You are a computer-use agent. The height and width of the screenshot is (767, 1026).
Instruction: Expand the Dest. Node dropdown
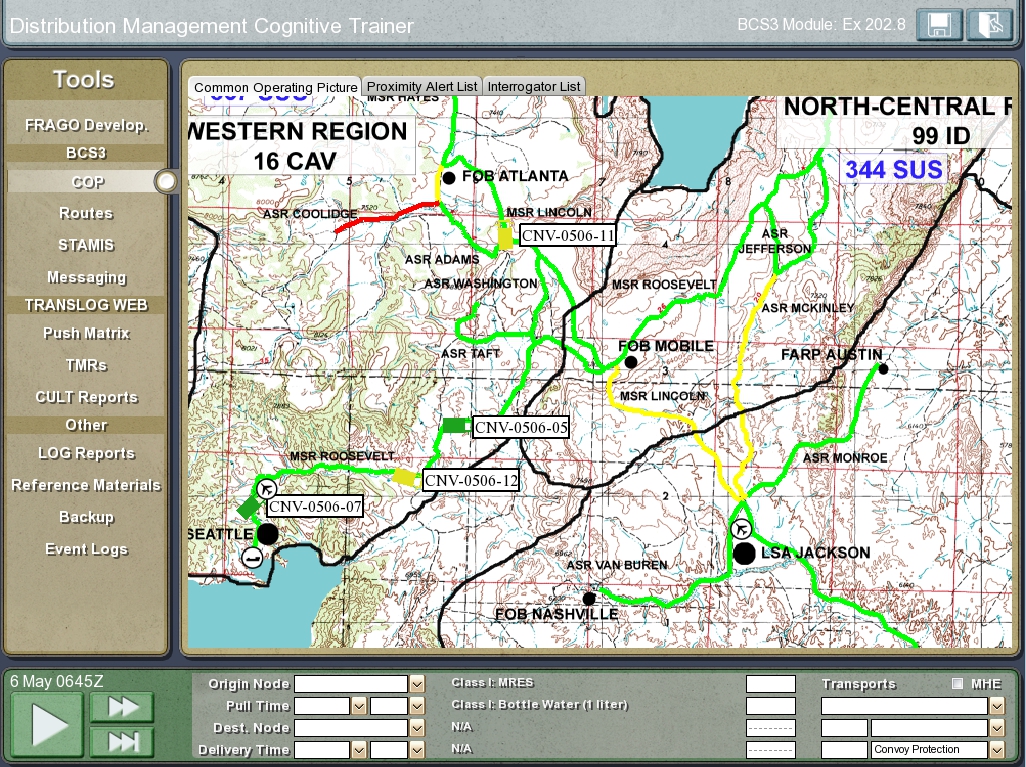pyautogui.click(x=417, y=728)
